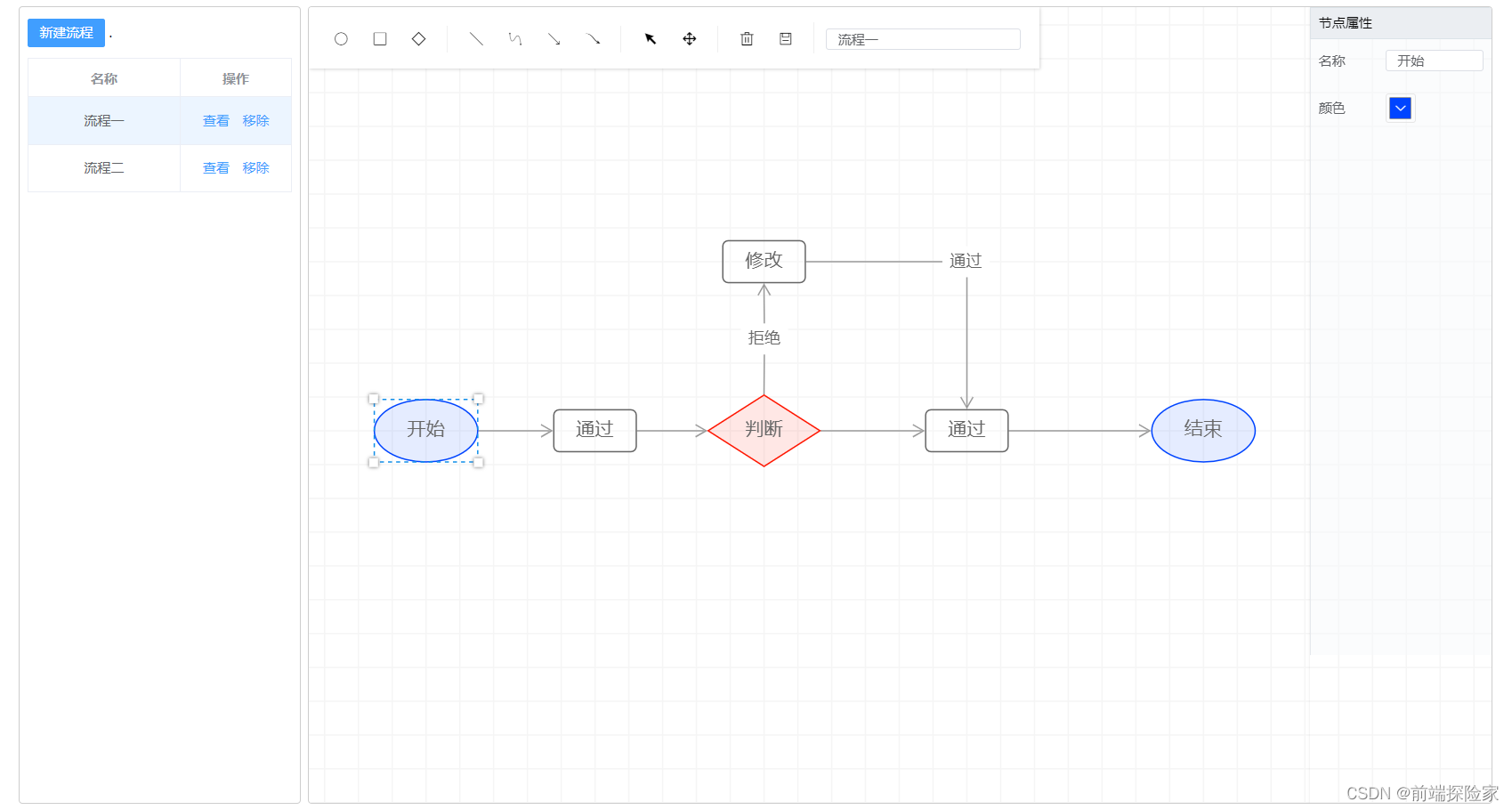Edit the flow name field 流程一

click(923, 39)
